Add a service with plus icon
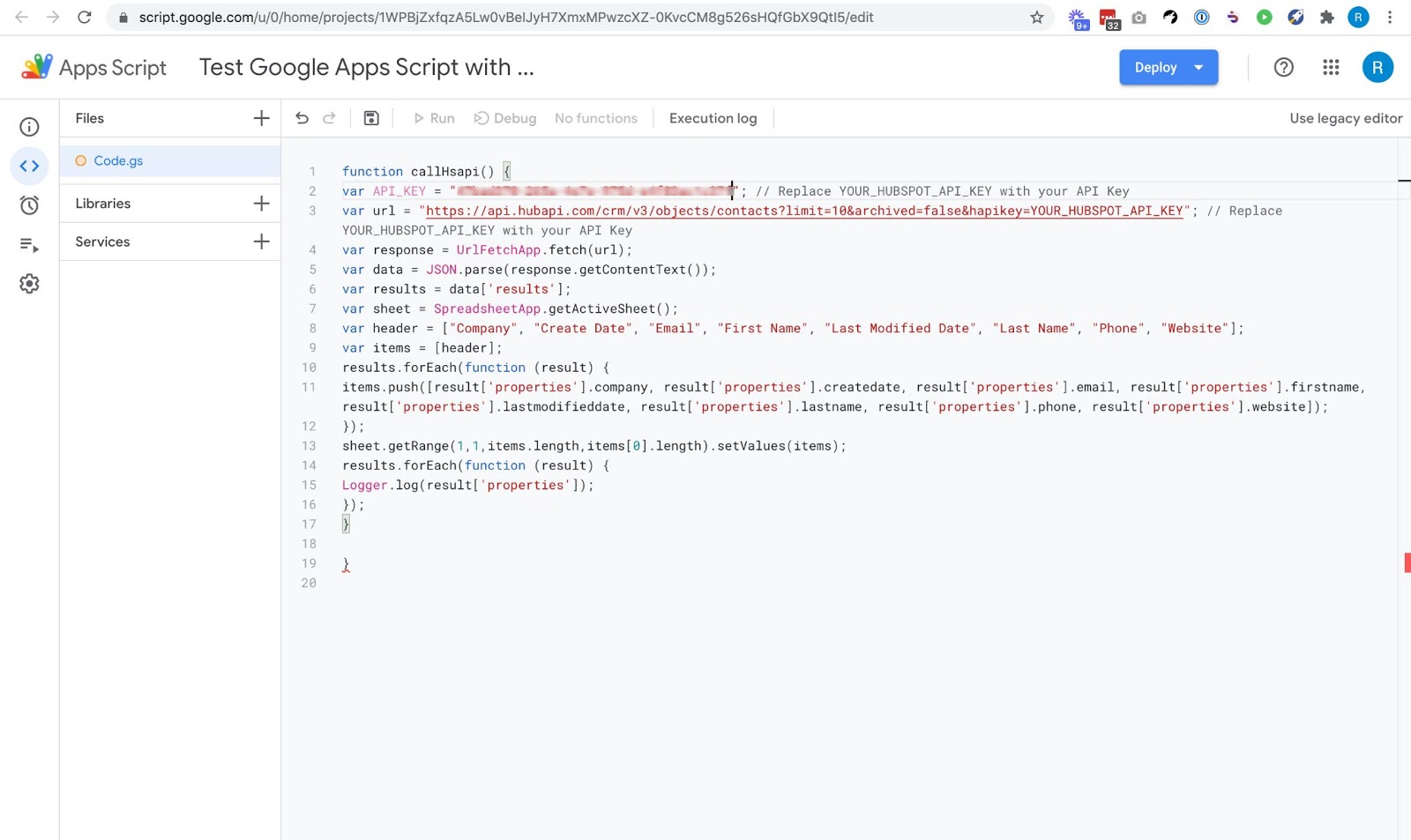Screen dimensions: 1411x840 pyautogui.click(x=261, y=242)
